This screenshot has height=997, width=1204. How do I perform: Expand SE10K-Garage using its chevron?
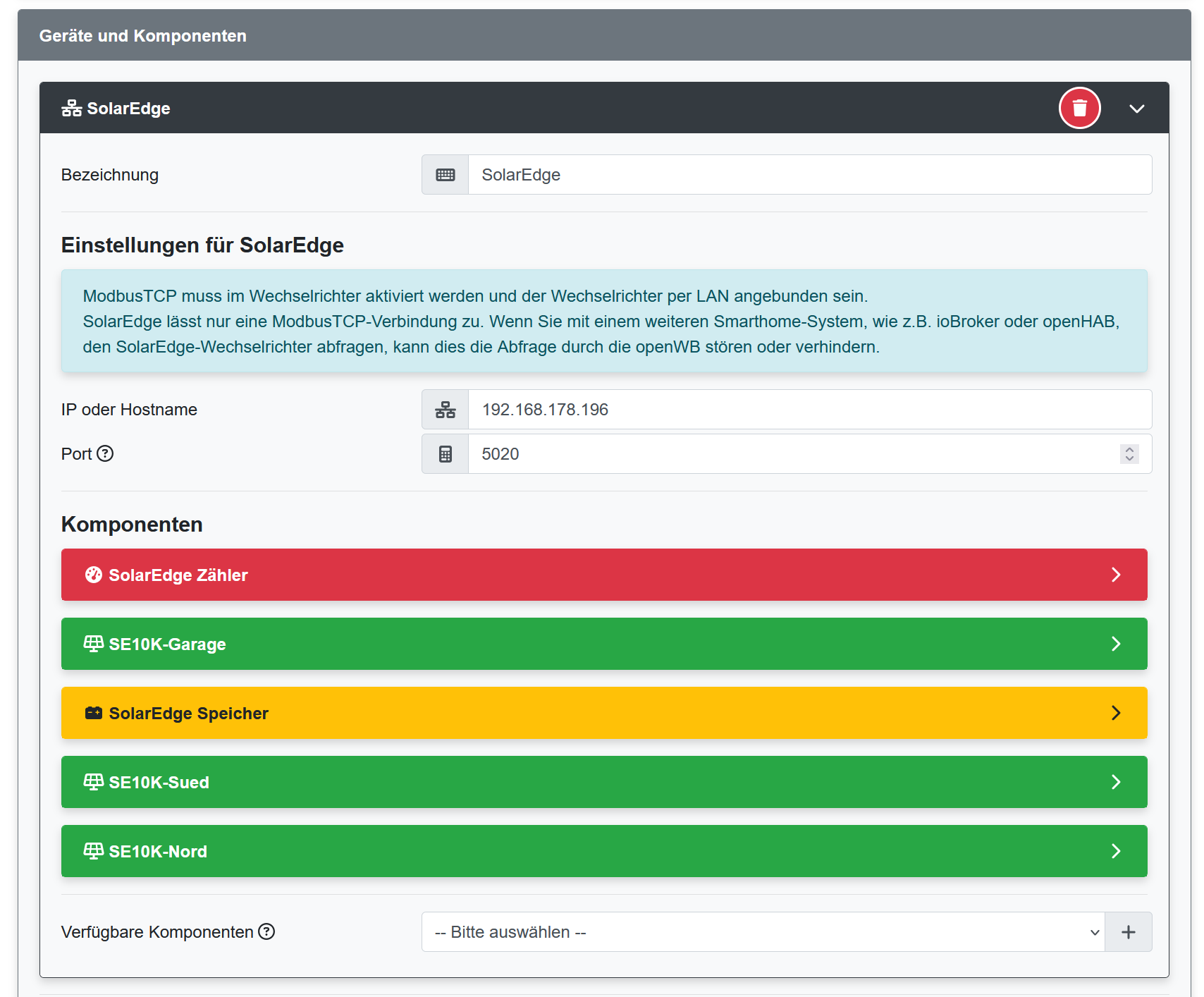point(1116,644)
